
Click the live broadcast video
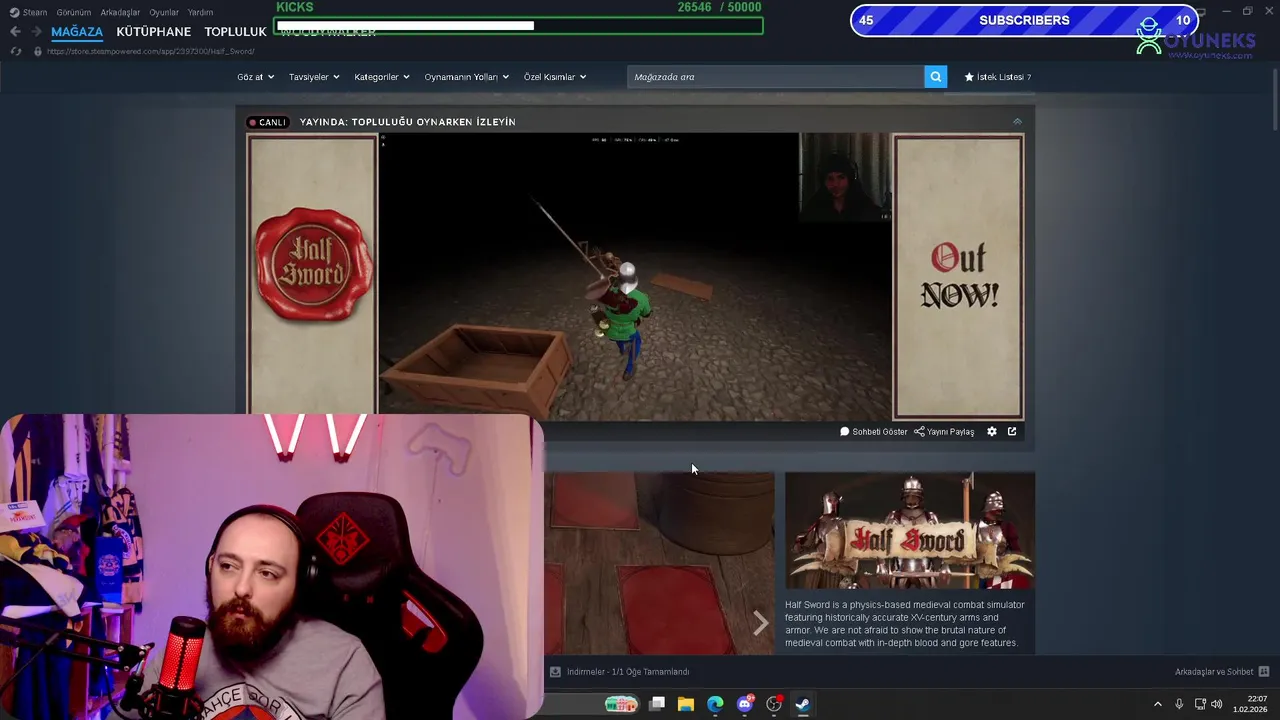click(x=635, y=277)
